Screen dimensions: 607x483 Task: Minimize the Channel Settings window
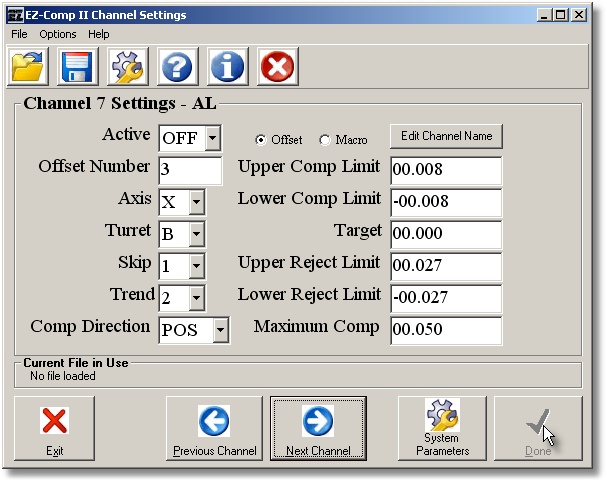544,15
